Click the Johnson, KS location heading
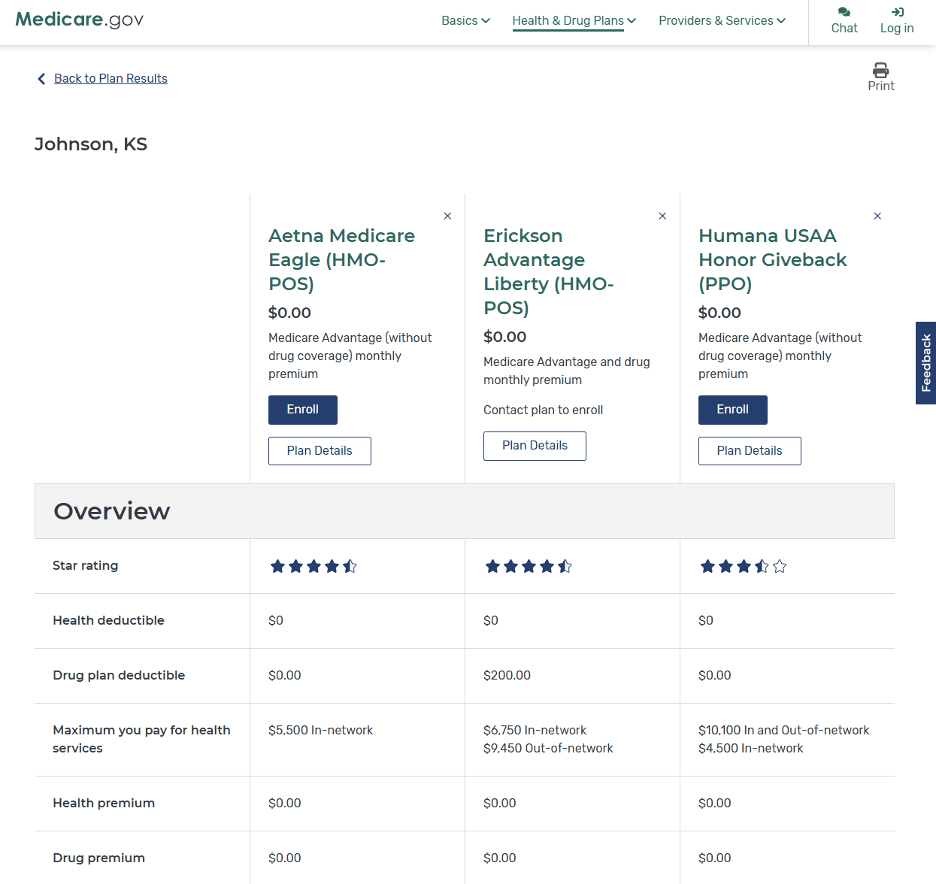The image size is (936, 884). point(91,144)
